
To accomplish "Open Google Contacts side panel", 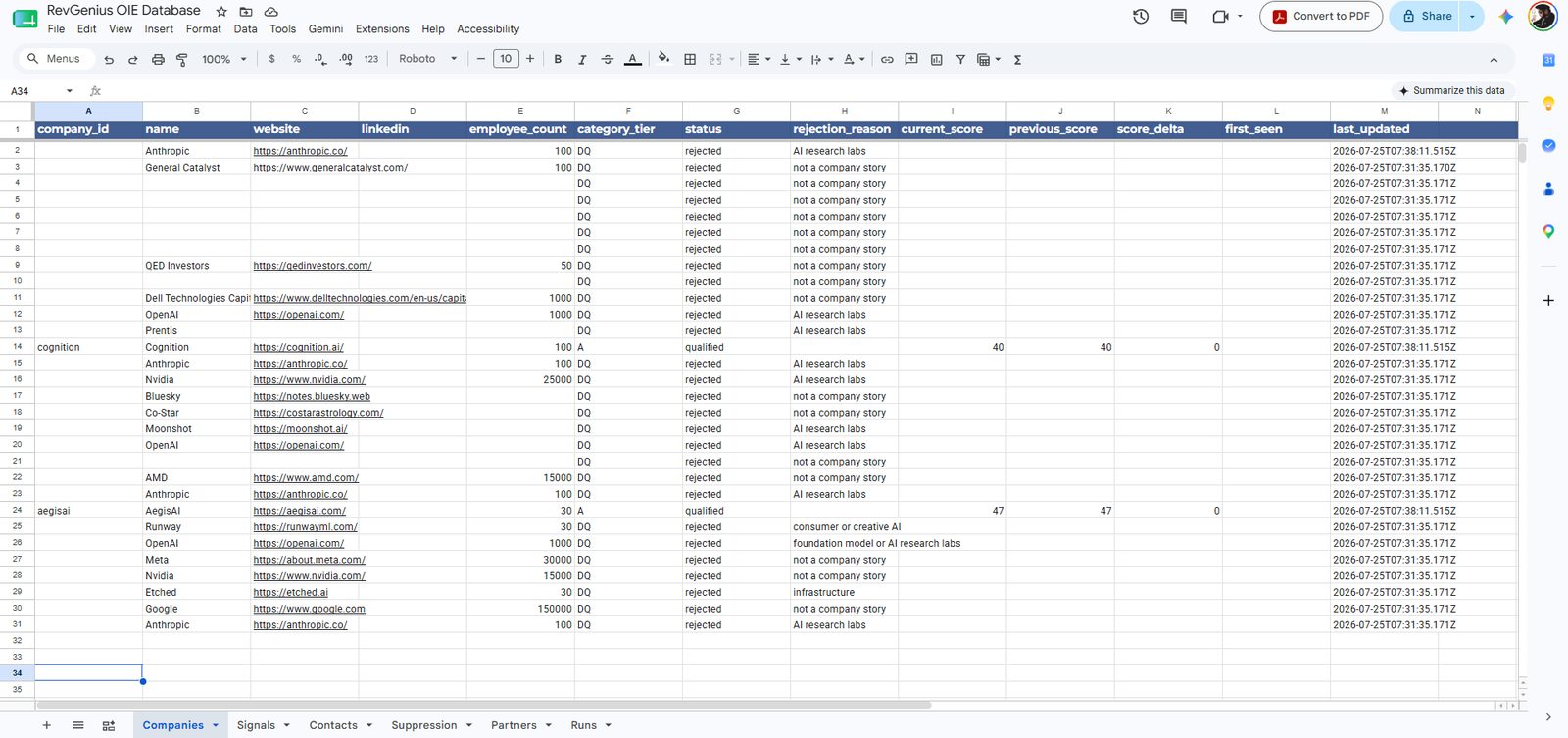I will [x=1548, y=189].
